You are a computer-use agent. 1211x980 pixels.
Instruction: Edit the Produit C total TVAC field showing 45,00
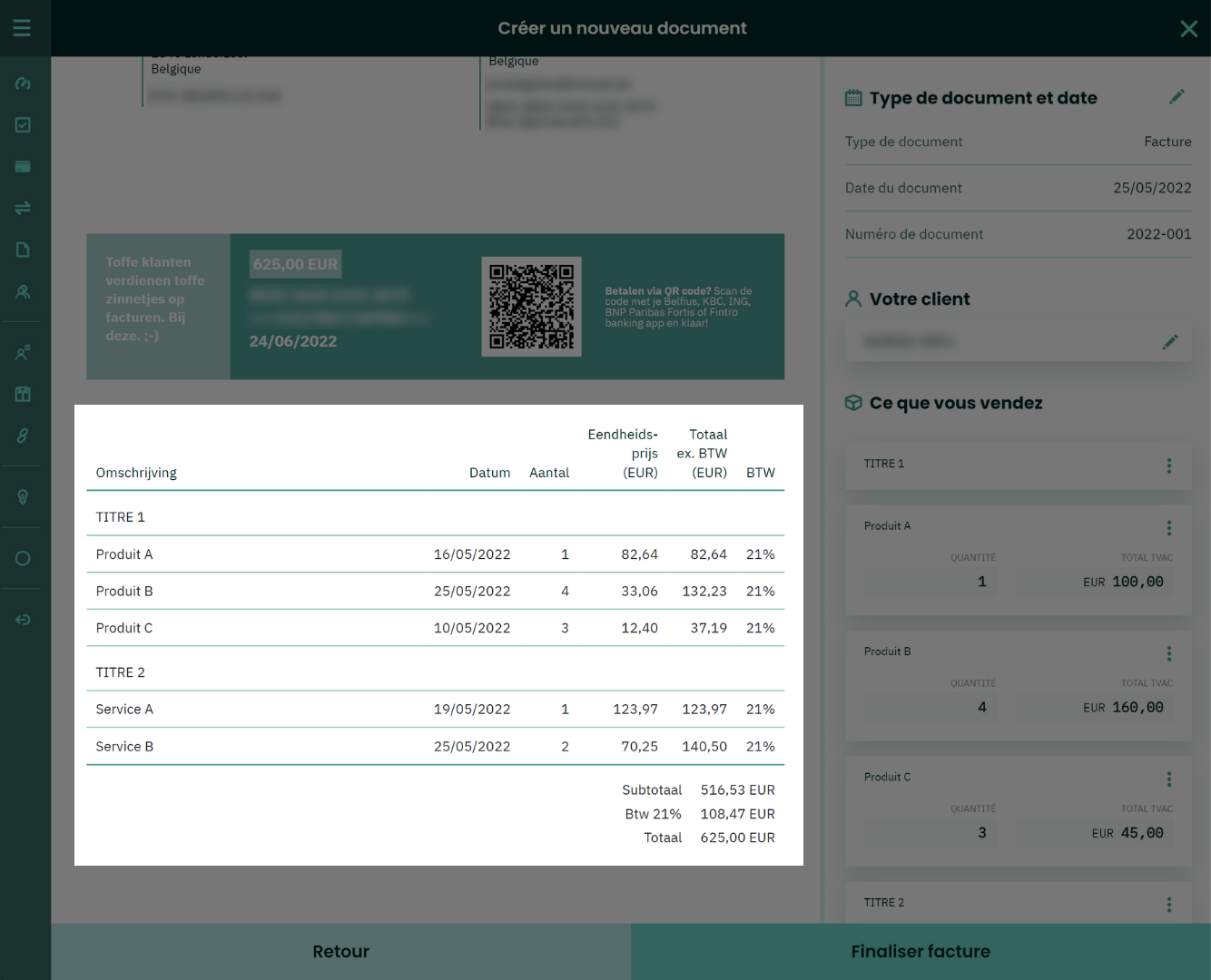(1094, 833)
